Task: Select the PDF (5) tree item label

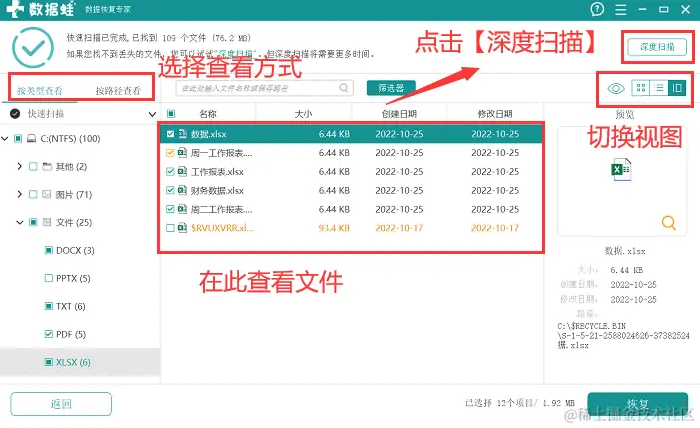Action: [x=71, y=334]
